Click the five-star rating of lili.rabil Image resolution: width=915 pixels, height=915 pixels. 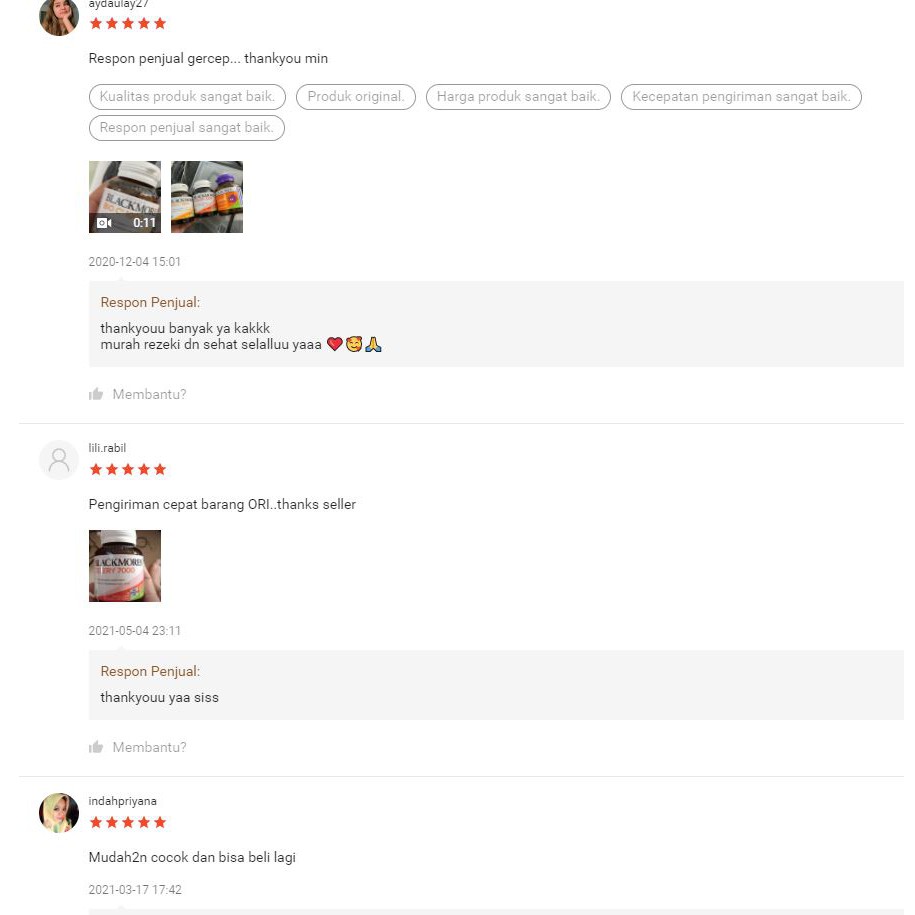point(128,470)
